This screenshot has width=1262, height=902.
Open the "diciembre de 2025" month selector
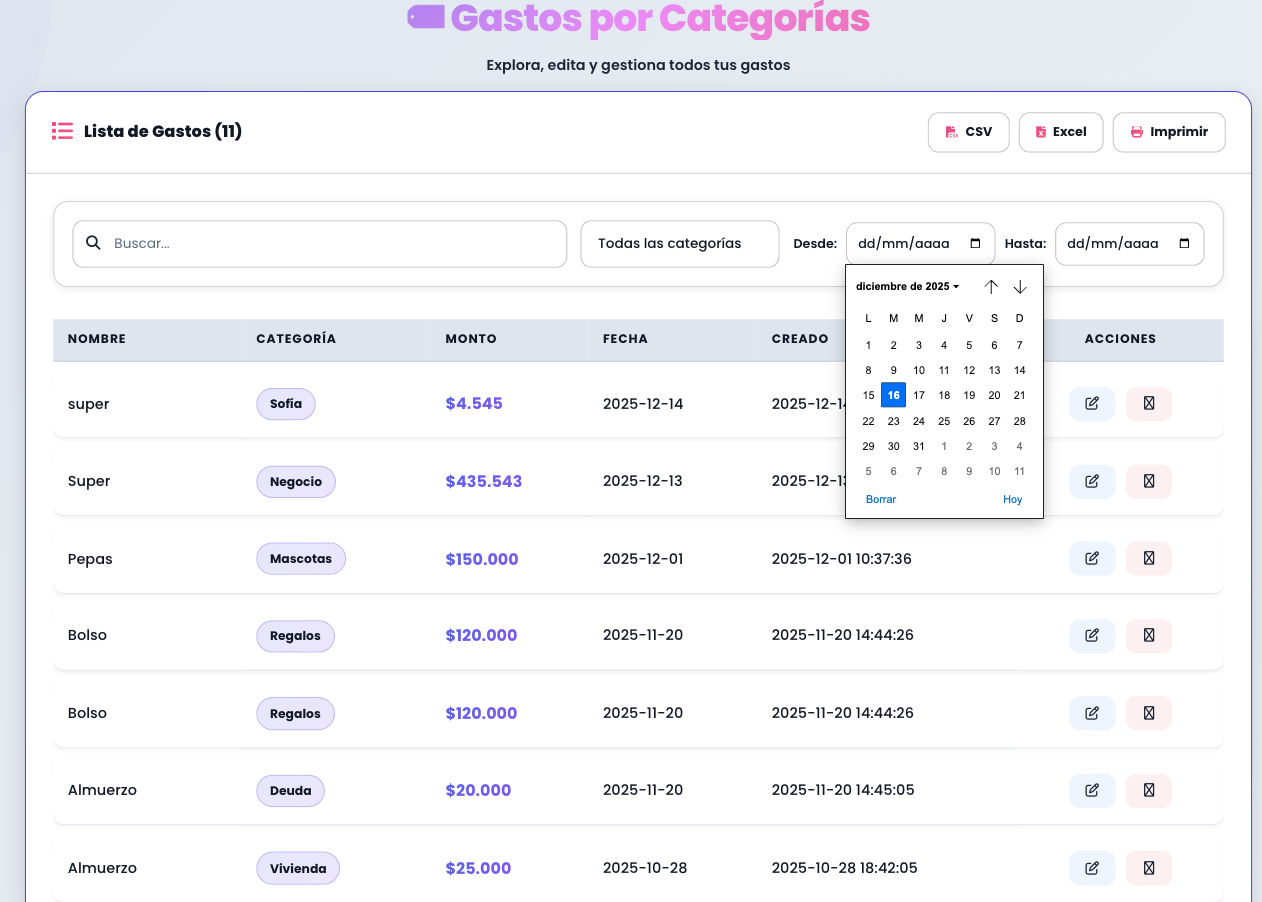[x=906, y=286]
